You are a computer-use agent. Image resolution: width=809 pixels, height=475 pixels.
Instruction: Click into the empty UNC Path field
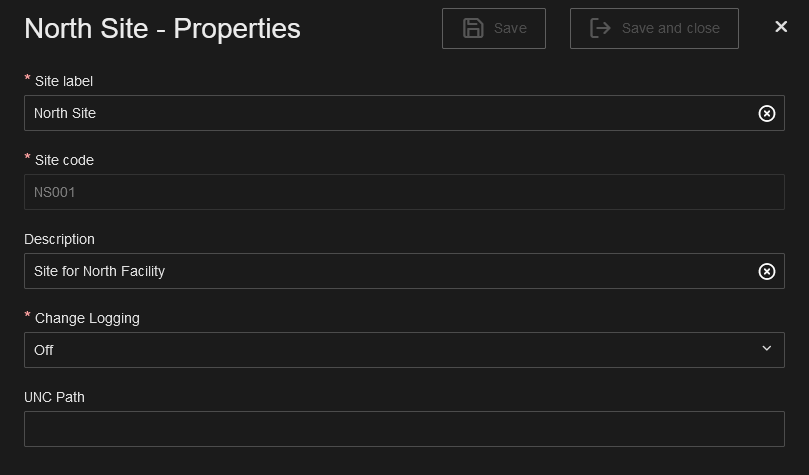pyautogui.click(x=404, y=429)
